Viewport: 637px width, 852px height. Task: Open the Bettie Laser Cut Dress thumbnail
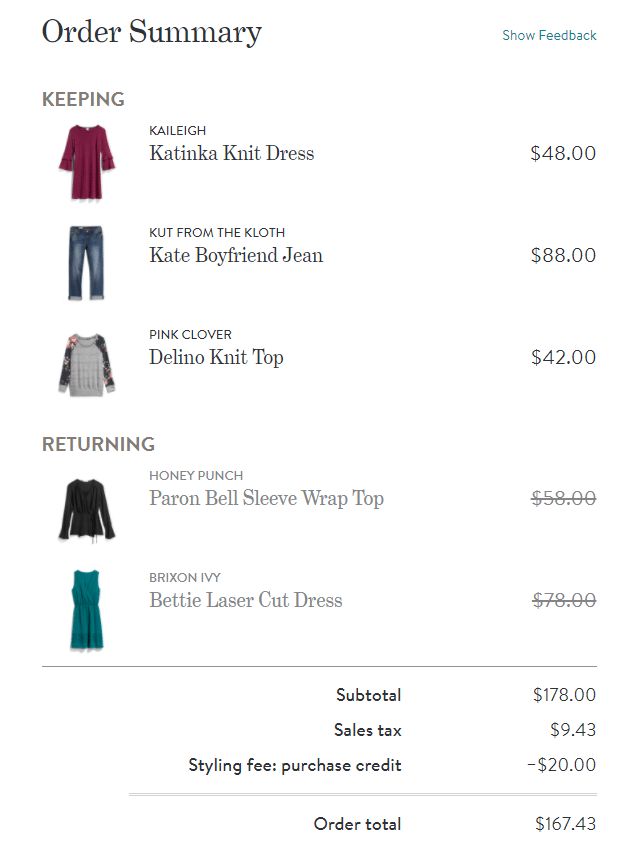click(86, 611)
